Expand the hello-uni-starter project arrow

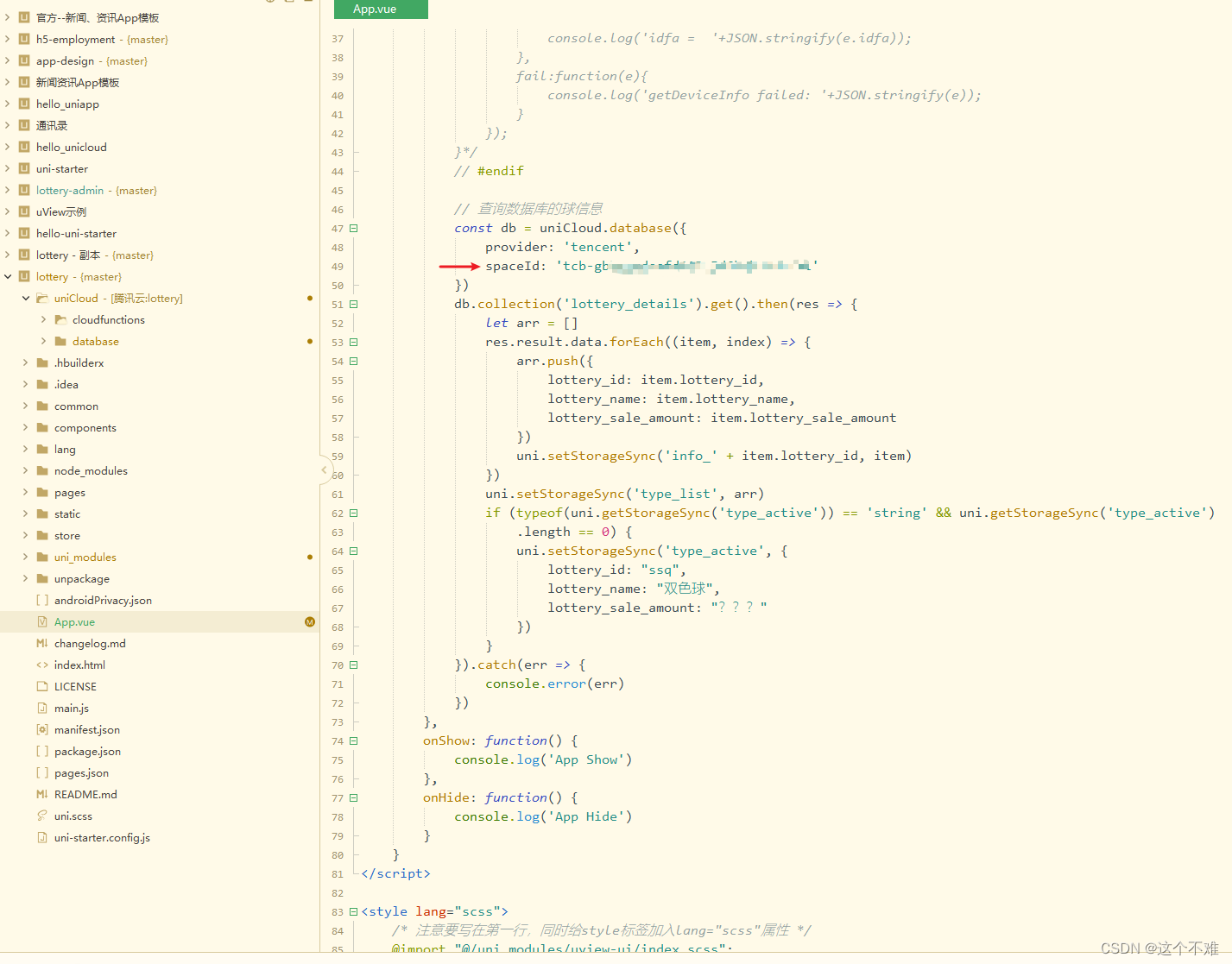8,233
